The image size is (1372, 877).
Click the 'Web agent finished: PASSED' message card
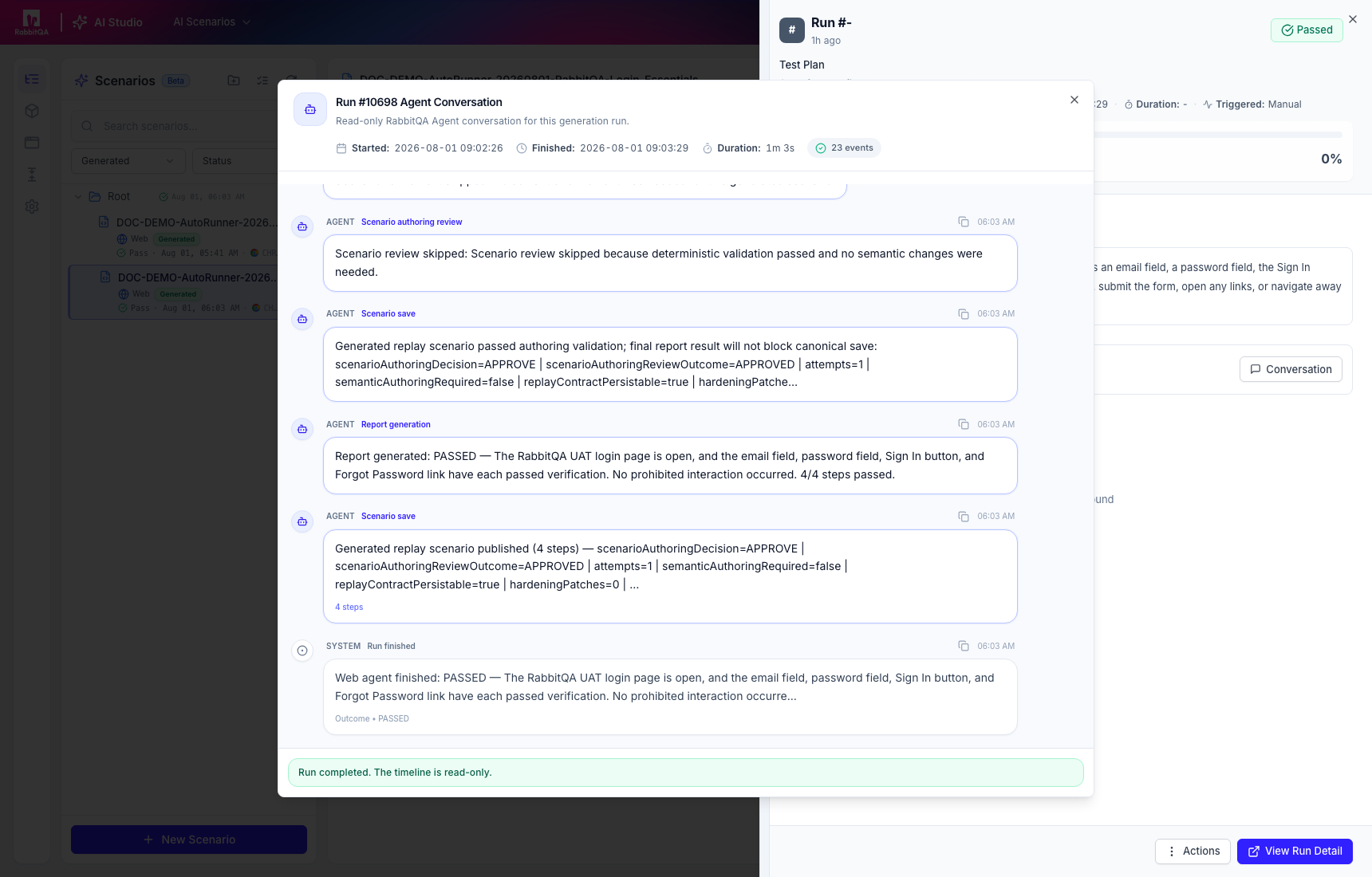pos(670,697)
